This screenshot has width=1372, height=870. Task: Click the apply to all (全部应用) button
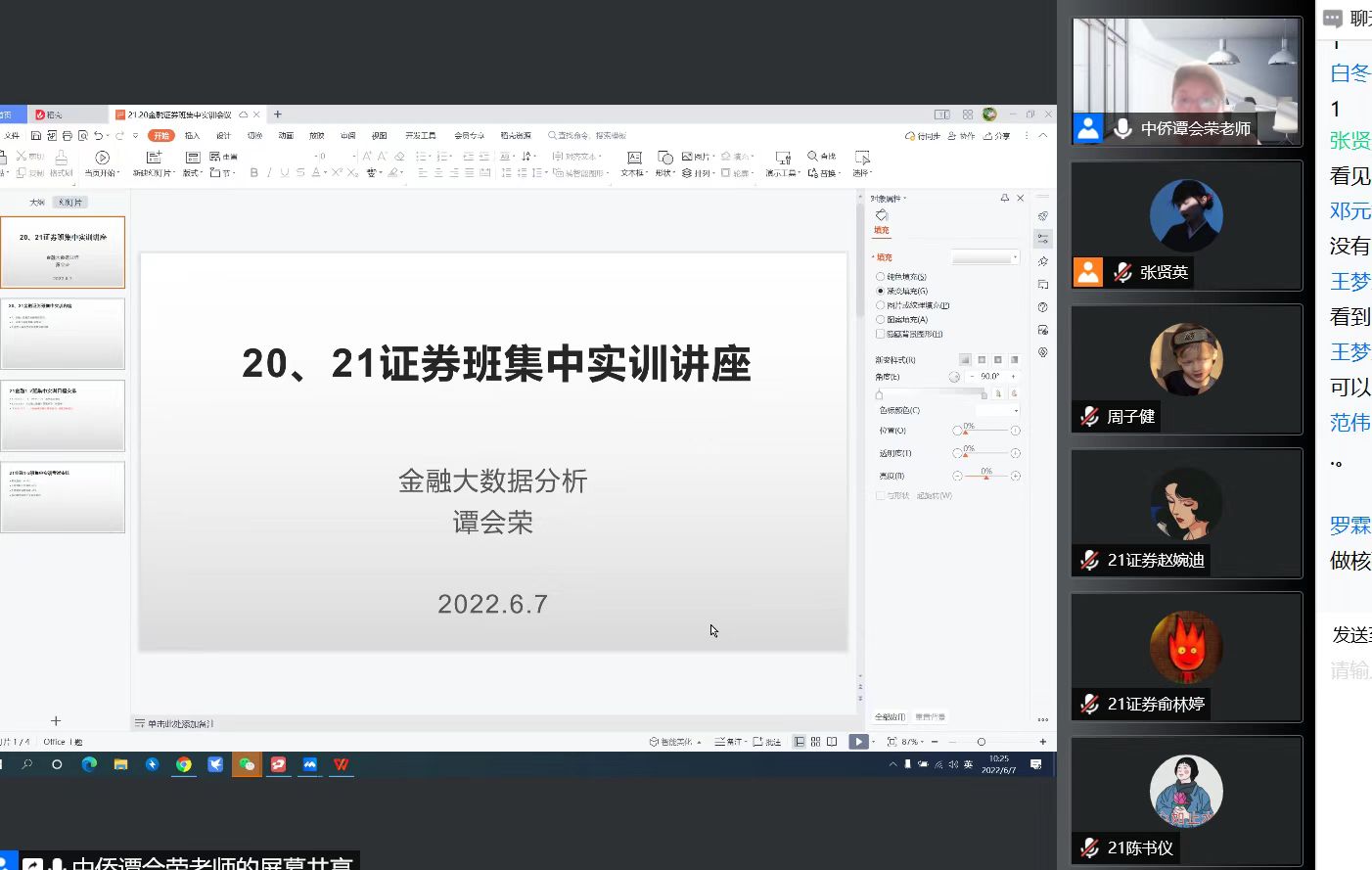pyautogui.click(x=890, y=717)
